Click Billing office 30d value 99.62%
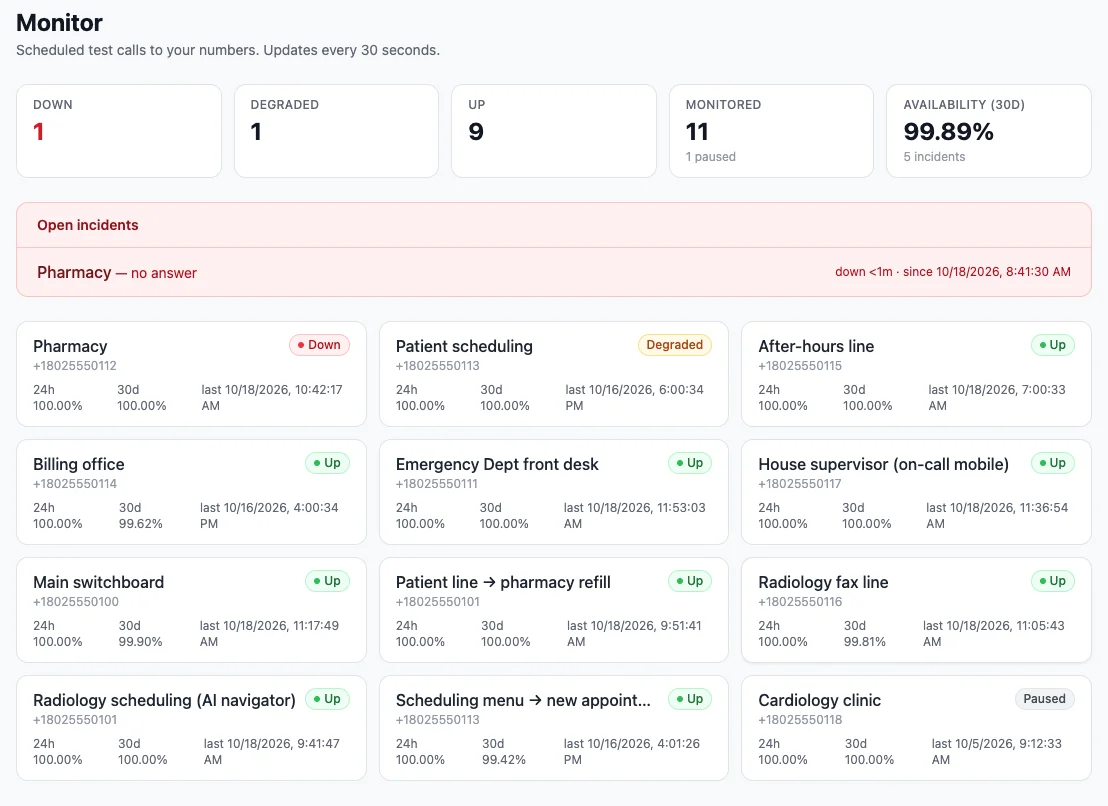The height and width of the screenshot is (806, 1108). (x=141, y=523)
